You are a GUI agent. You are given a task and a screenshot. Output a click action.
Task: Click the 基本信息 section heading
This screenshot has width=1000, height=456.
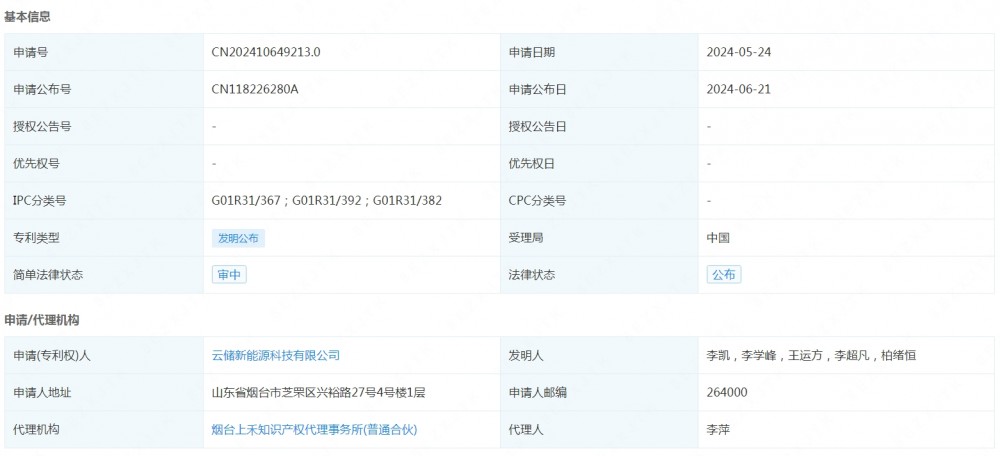pyautogui.click(x=28, y=17)
